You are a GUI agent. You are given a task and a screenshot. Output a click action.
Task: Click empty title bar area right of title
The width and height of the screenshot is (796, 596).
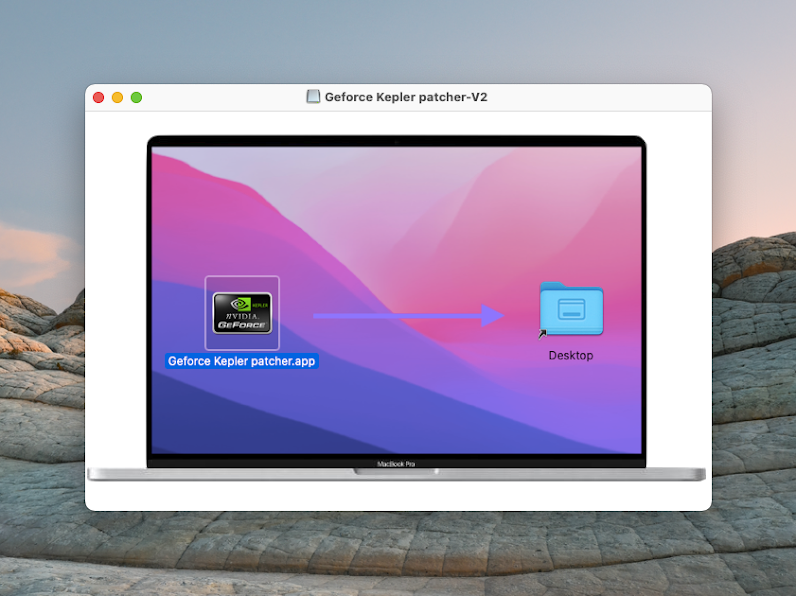click(600, 97)
